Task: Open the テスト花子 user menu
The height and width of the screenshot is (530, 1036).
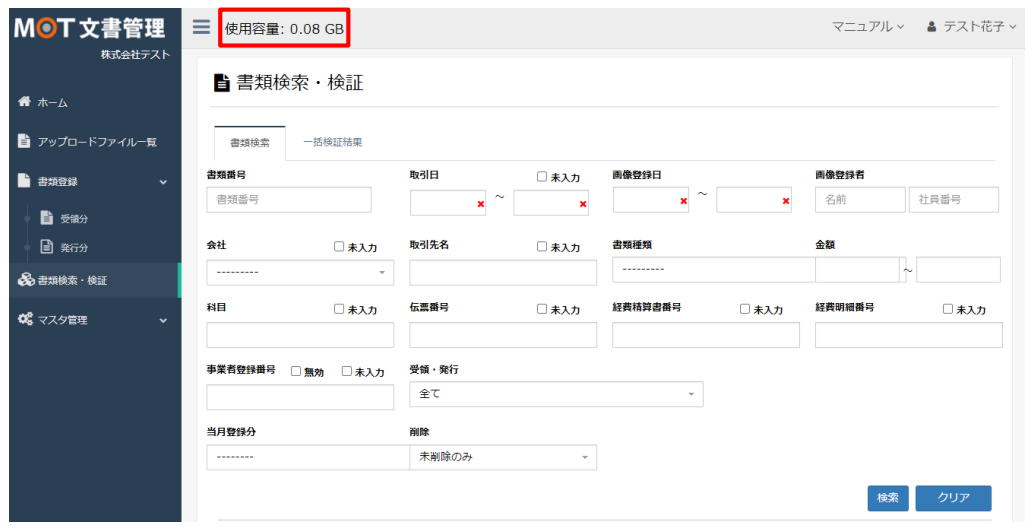Action: tap(971, 26)
